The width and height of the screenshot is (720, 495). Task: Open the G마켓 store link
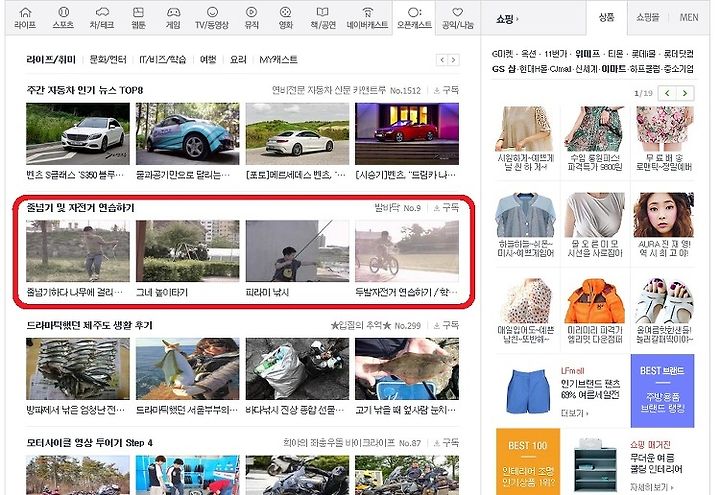click(502, 54)
